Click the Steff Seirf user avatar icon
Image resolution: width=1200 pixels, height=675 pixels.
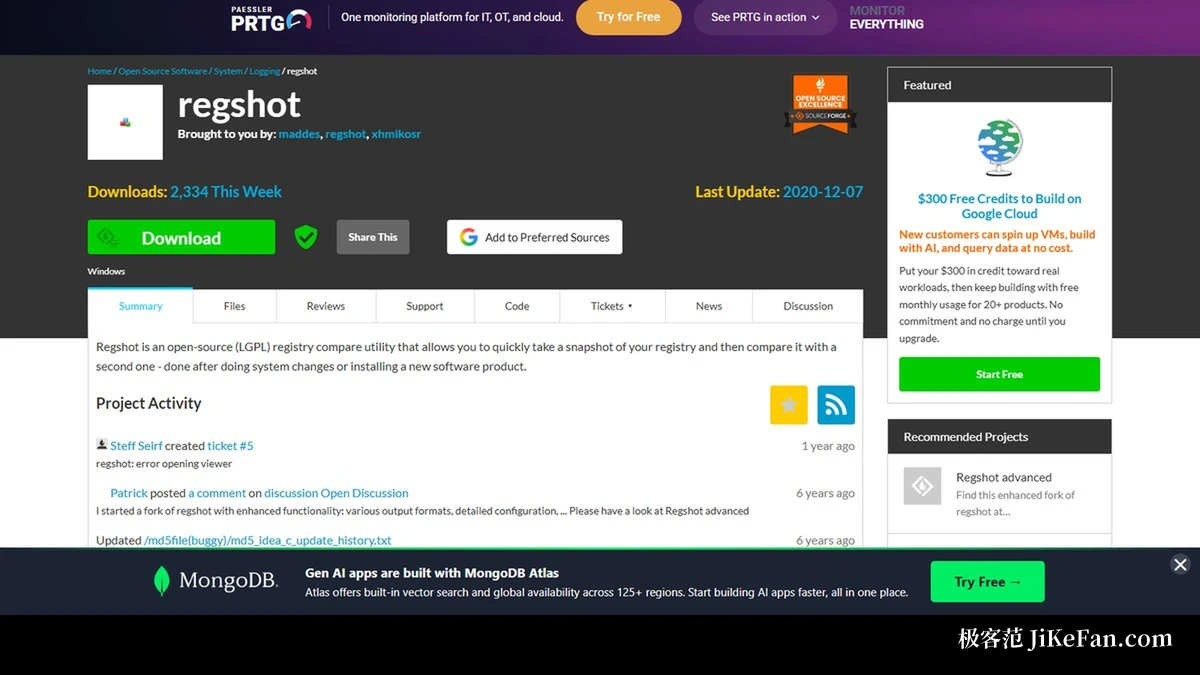(x=102, y=445)
